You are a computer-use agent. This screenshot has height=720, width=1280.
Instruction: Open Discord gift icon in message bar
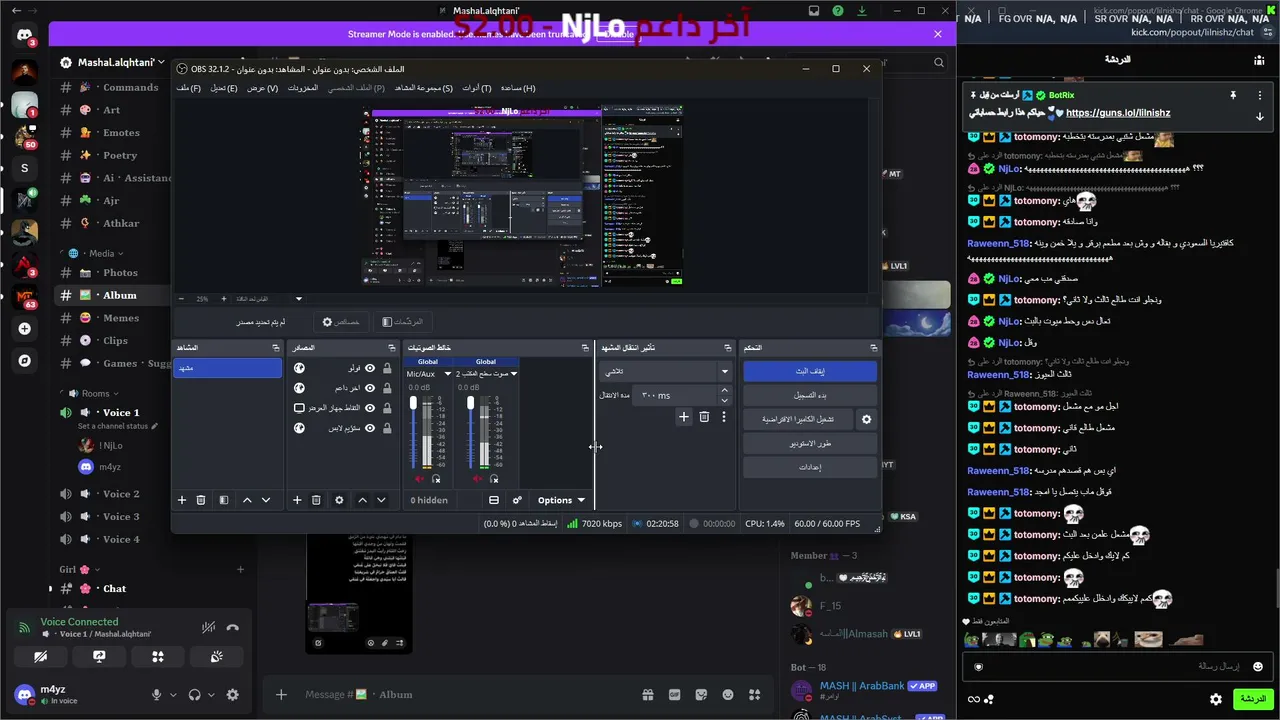[x=648, y=695]
